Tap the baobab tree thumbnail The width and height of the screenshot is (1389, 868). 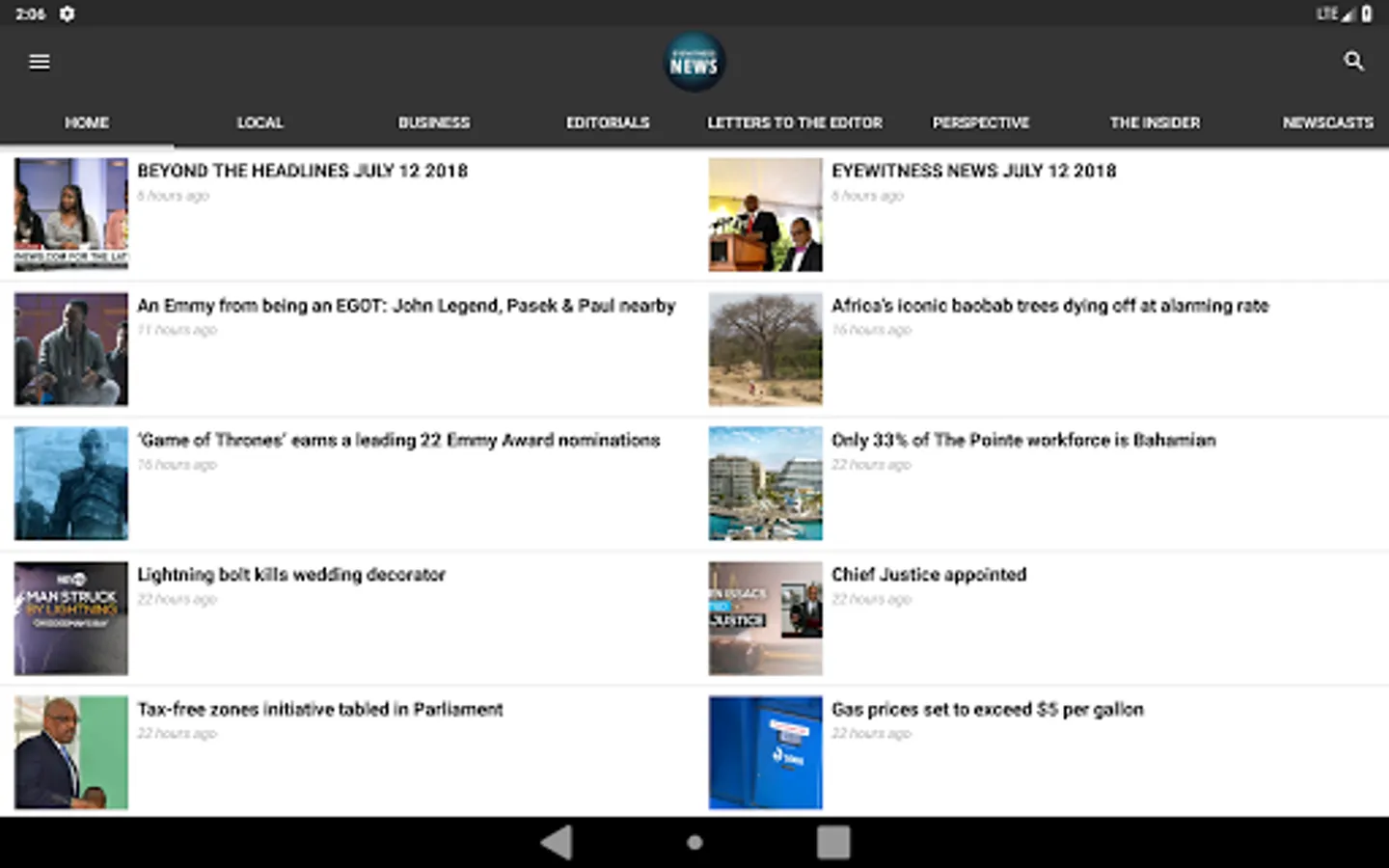coord(766,349)
